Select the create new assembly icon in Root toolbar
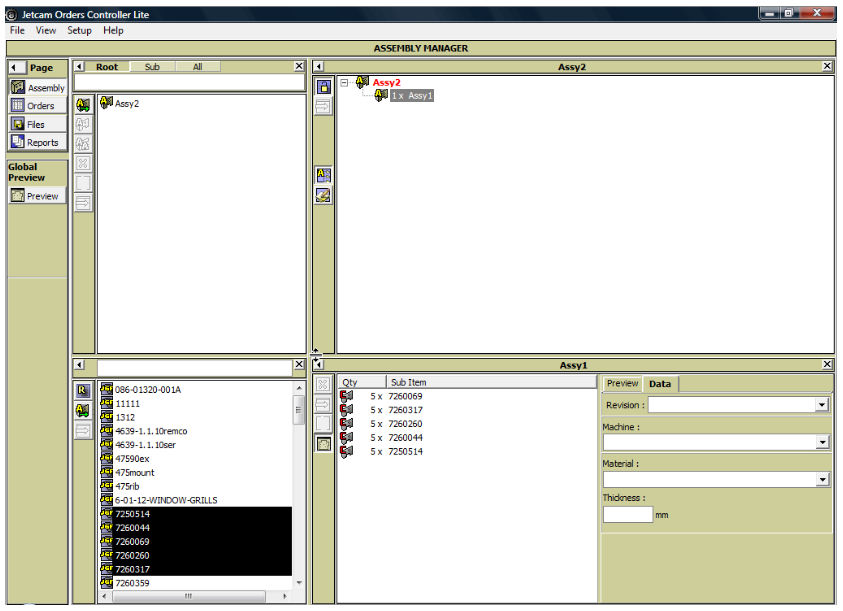 84,104
